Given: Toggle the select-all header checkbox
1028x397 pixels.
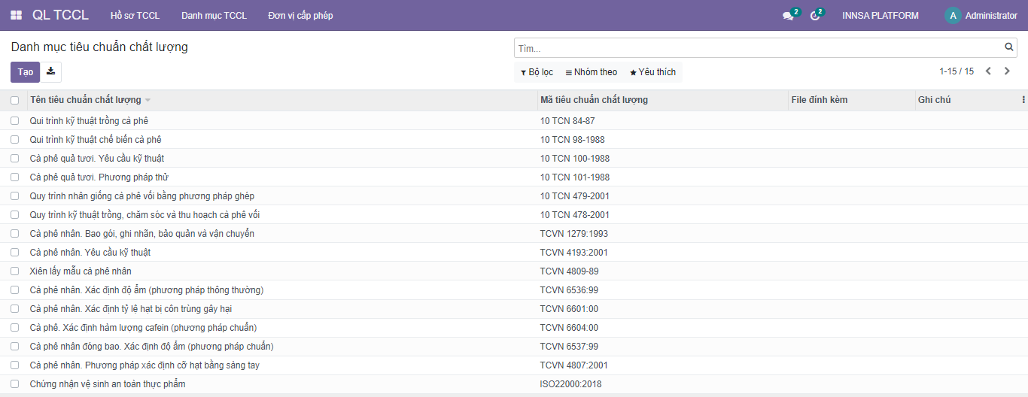Looking at the screenshot, I should click(14, 101).
